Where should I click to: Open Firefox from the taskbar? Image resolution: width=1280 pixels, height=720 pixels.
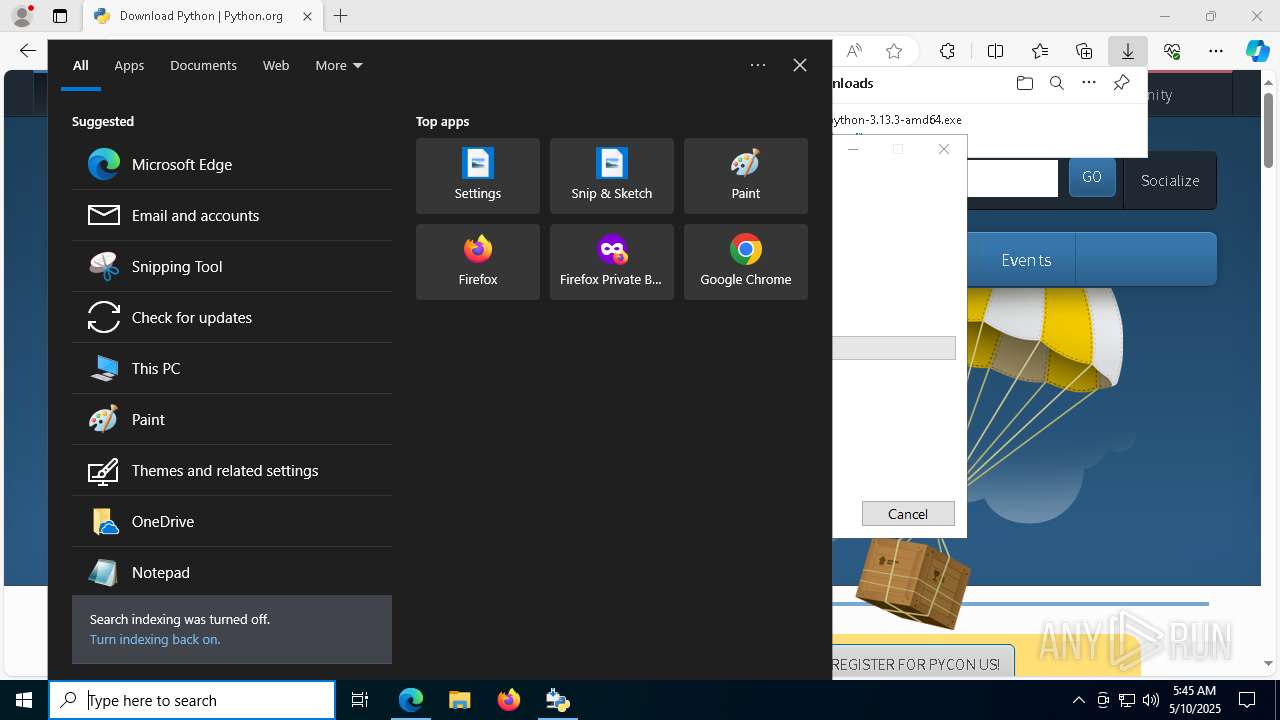click(509, 700)
